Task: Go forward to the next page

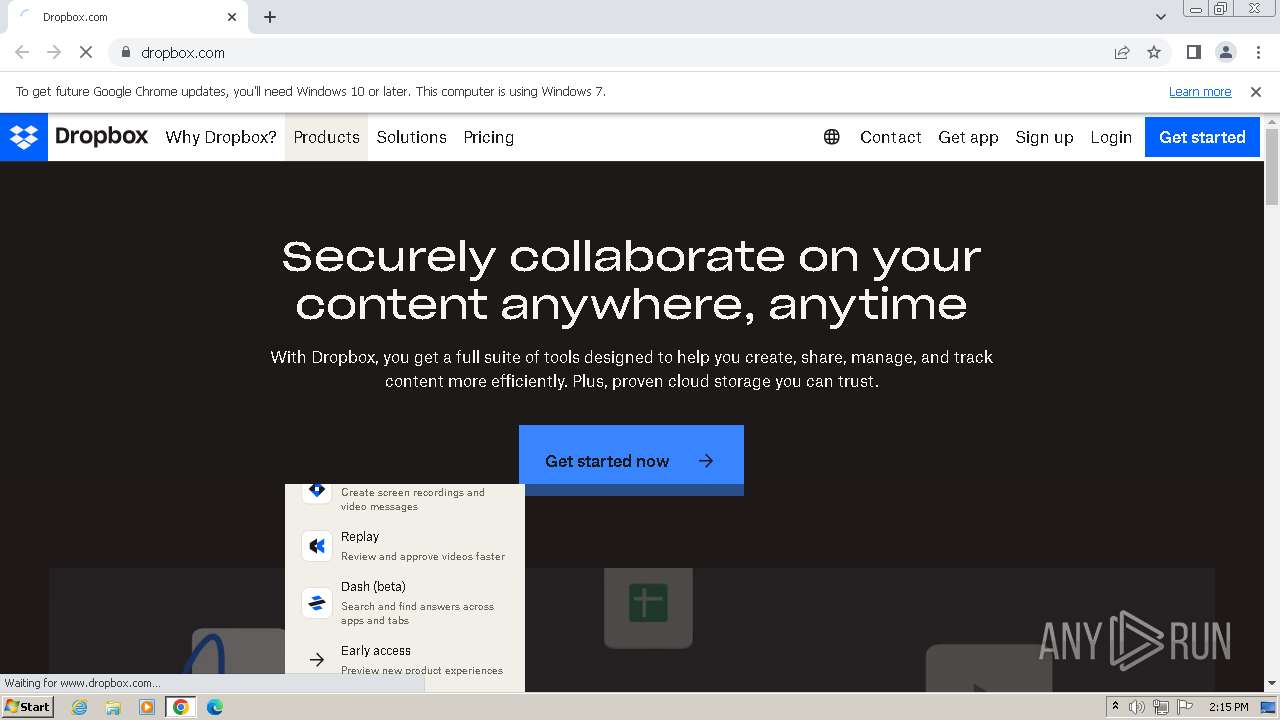Action: 54,52
